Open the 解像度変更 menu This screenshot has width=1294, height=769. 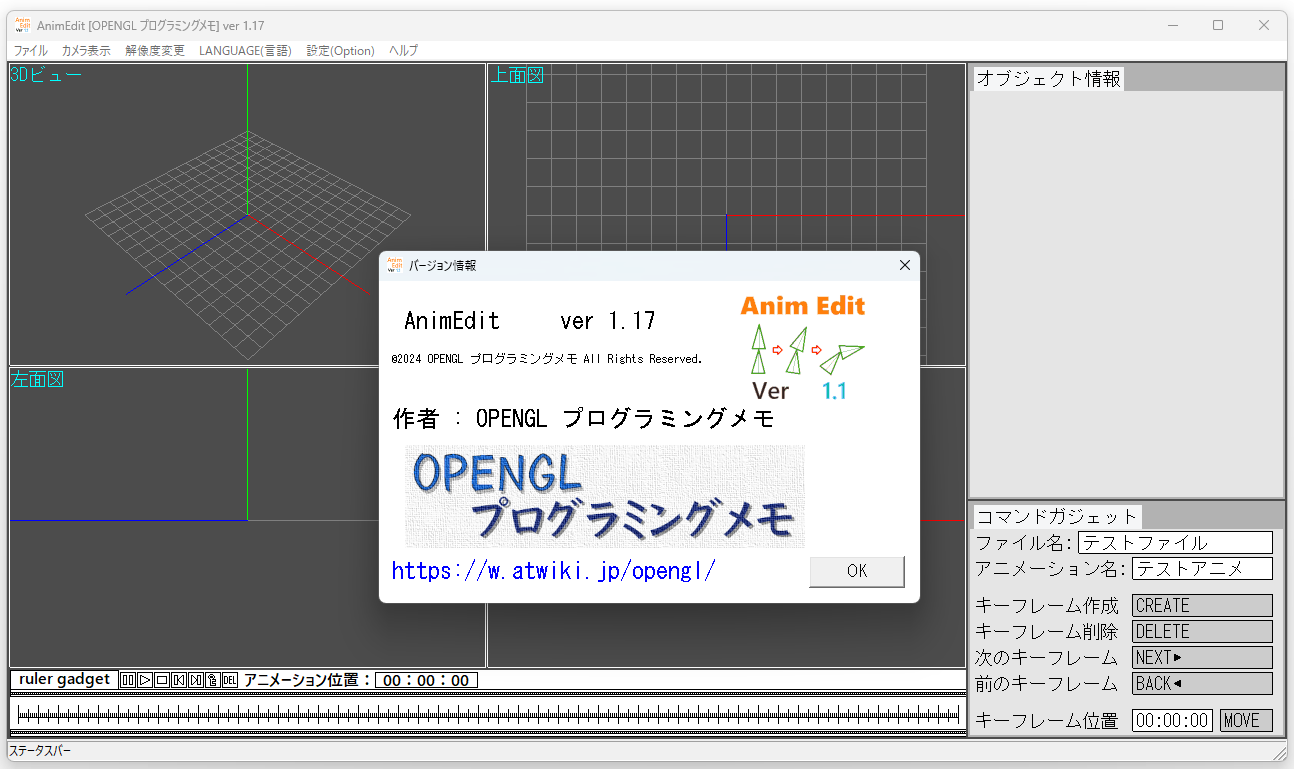click(155, 50)
